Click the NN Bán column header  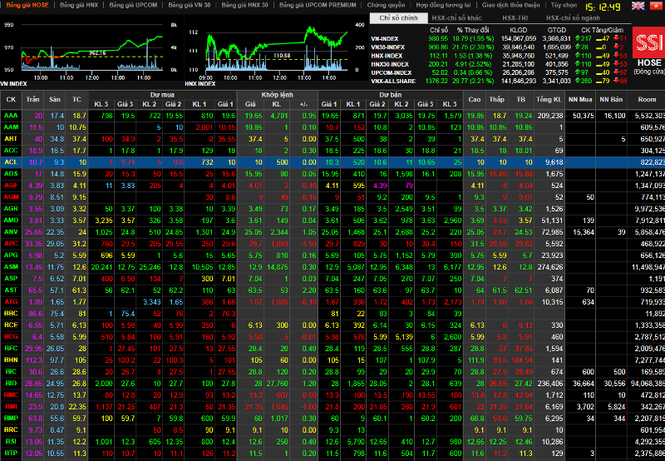(611, 100)
